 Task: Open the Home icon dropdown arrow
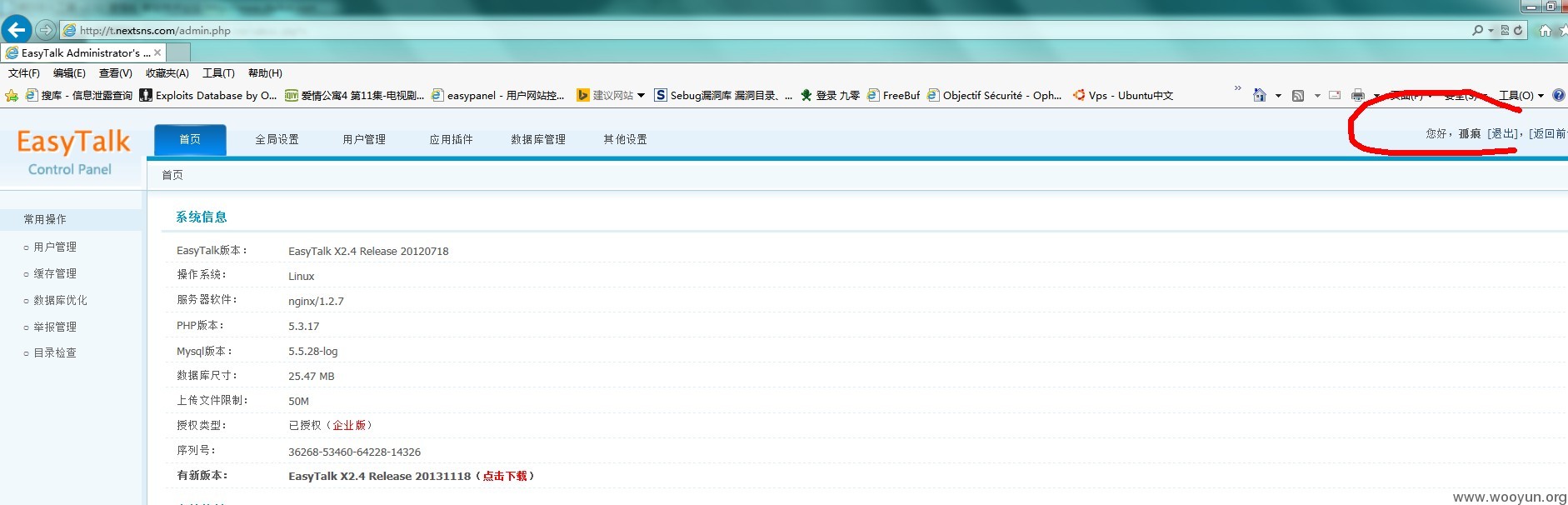[x=1278, y=96]
